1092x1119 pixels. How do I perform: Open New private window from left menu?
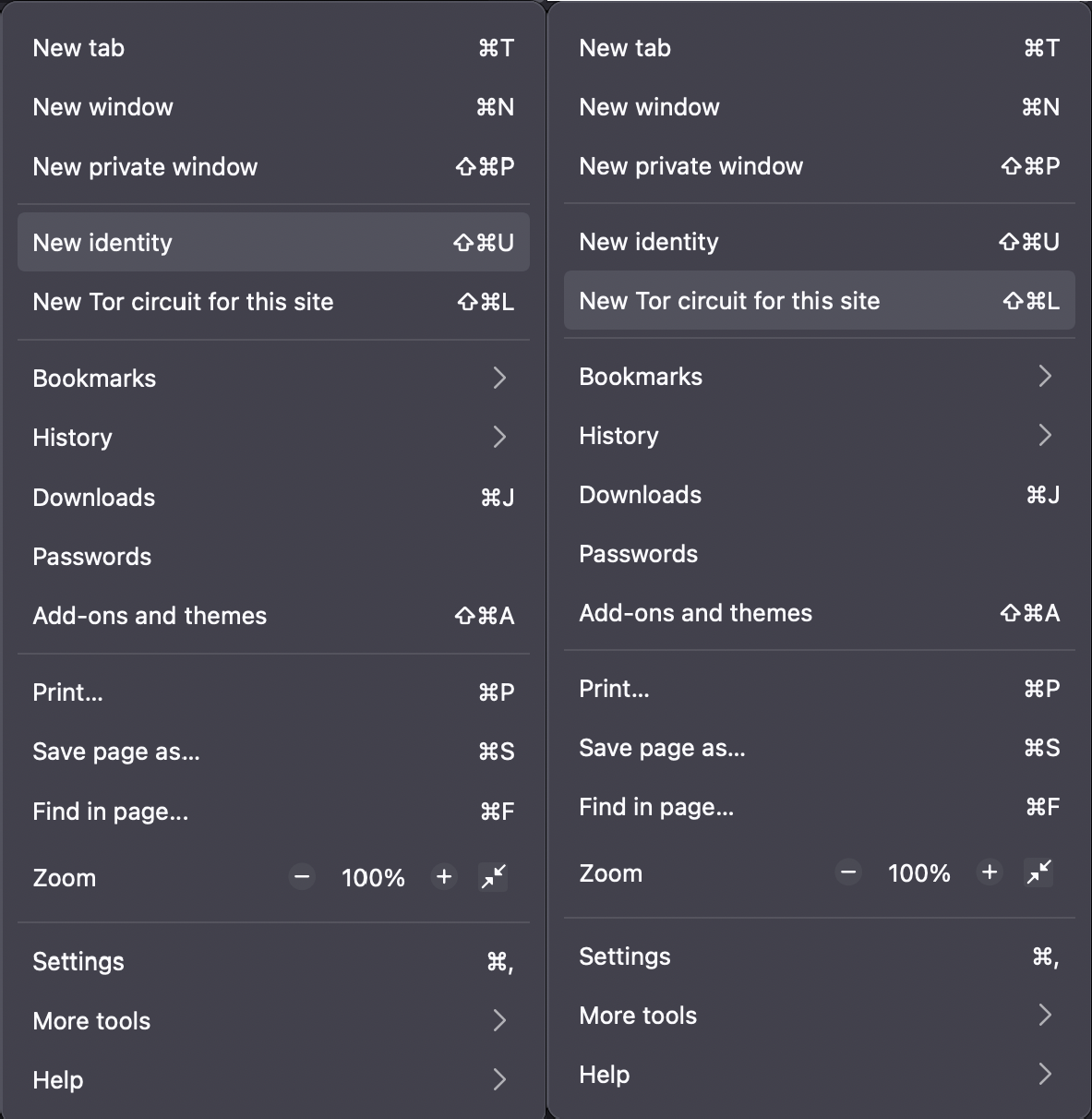pos(273,167)
